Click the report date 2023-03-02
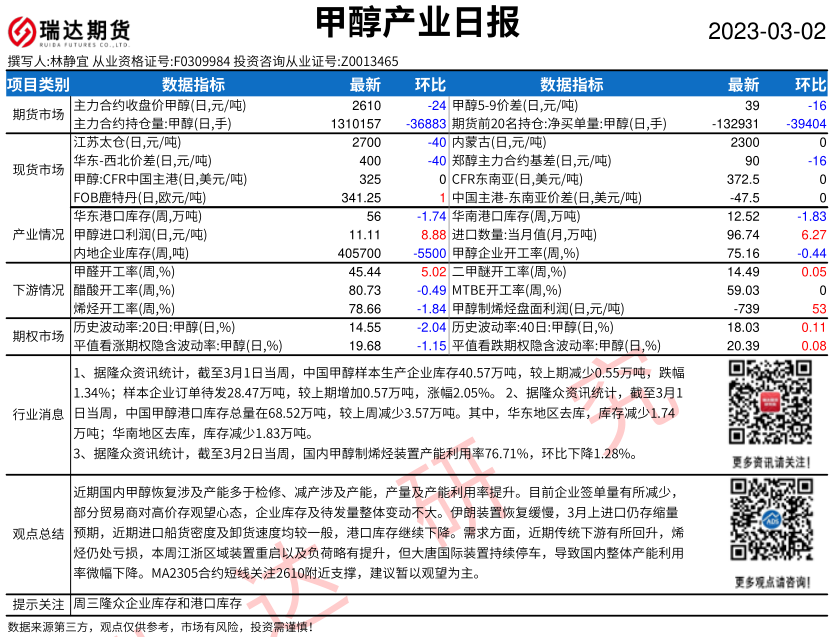Viewport: 833px width, 637px height. [x=767, y=31]
